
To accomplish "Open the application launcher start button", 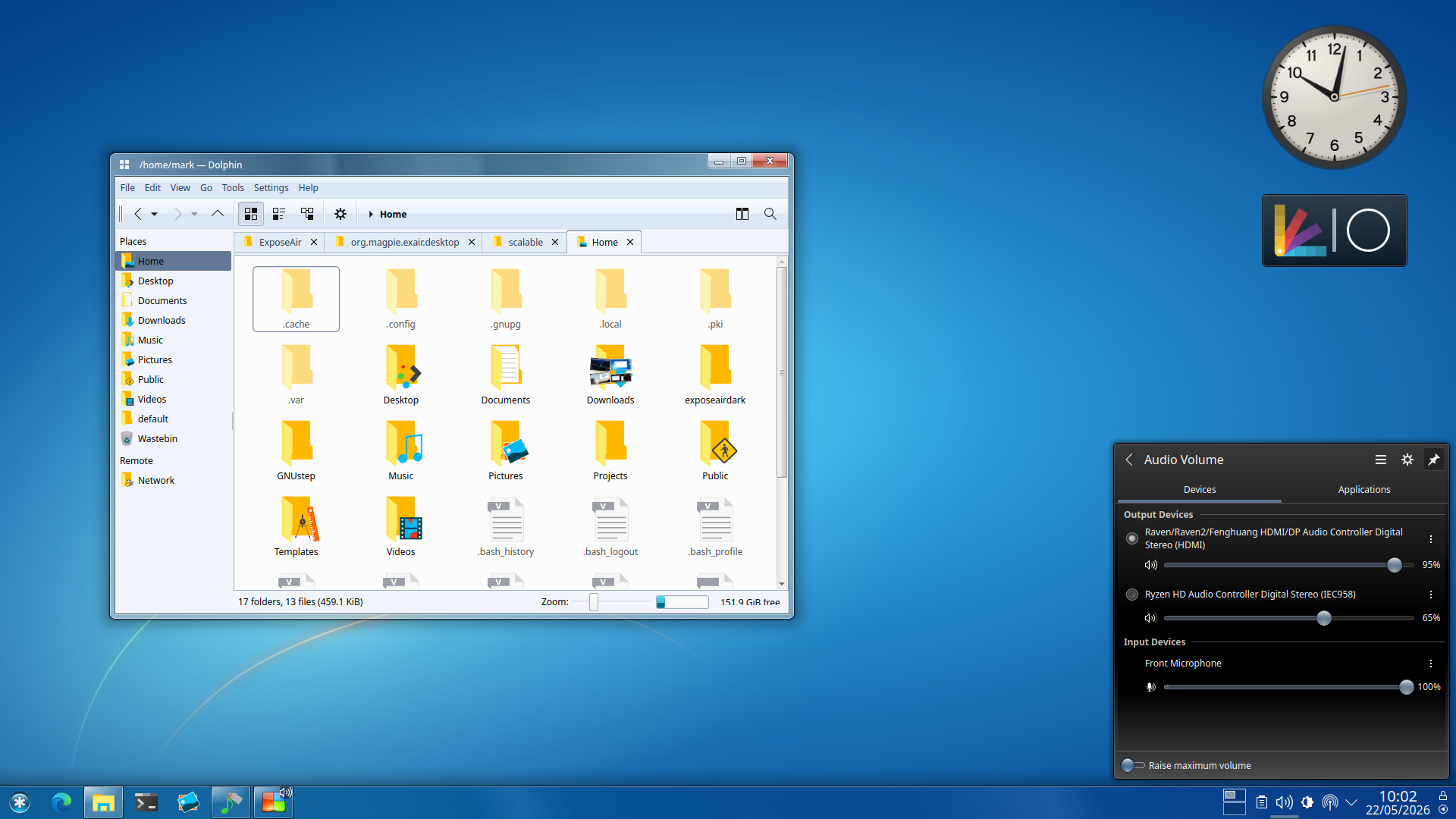I will tap(20, 802).
